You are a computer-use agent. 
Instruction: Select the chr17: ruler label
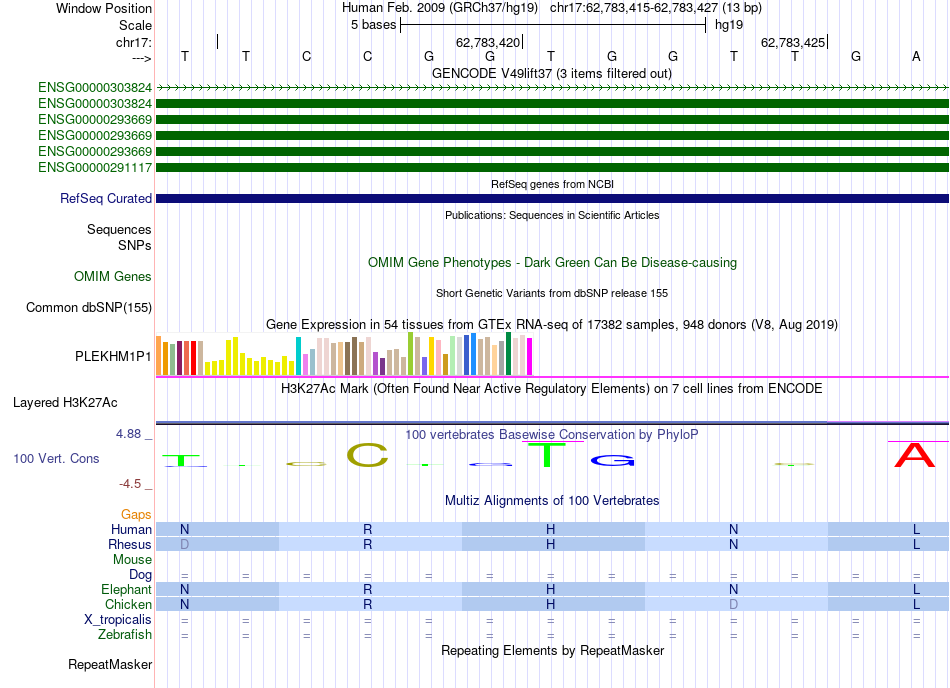pyautogui.click(x=134, y=42)
